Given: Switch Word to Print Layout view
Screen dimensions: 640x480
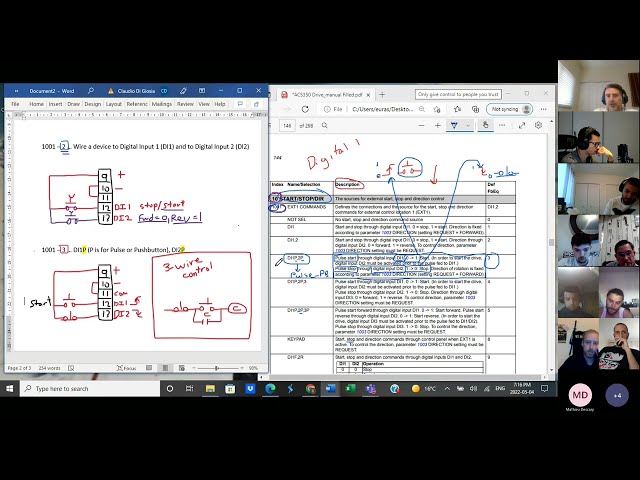Looking at the screenshot, I should [x=165, y=368].
